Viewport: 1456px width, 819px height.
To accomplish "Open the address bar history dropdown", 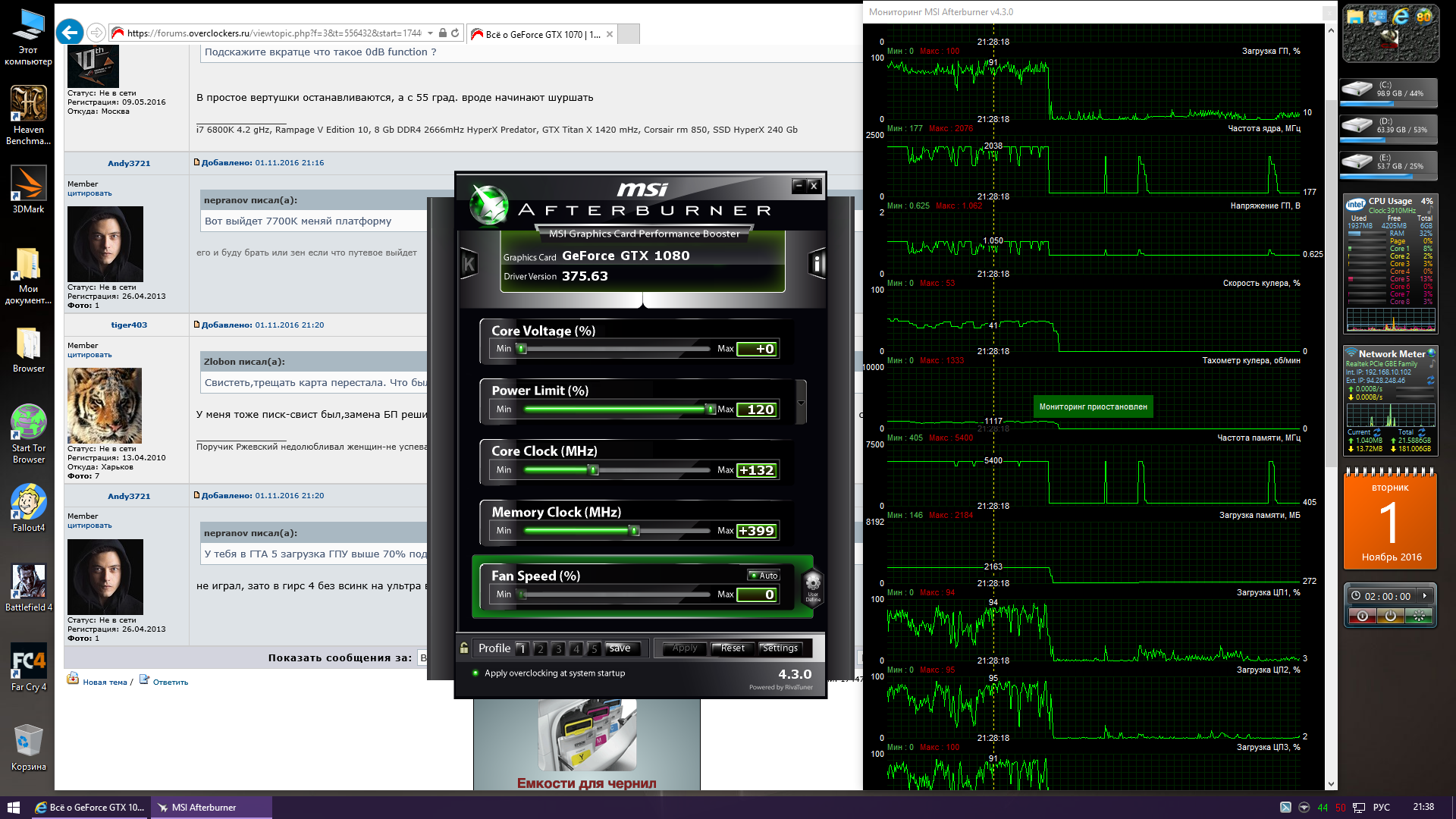I will pyautogui.click(x=430, y=33).
